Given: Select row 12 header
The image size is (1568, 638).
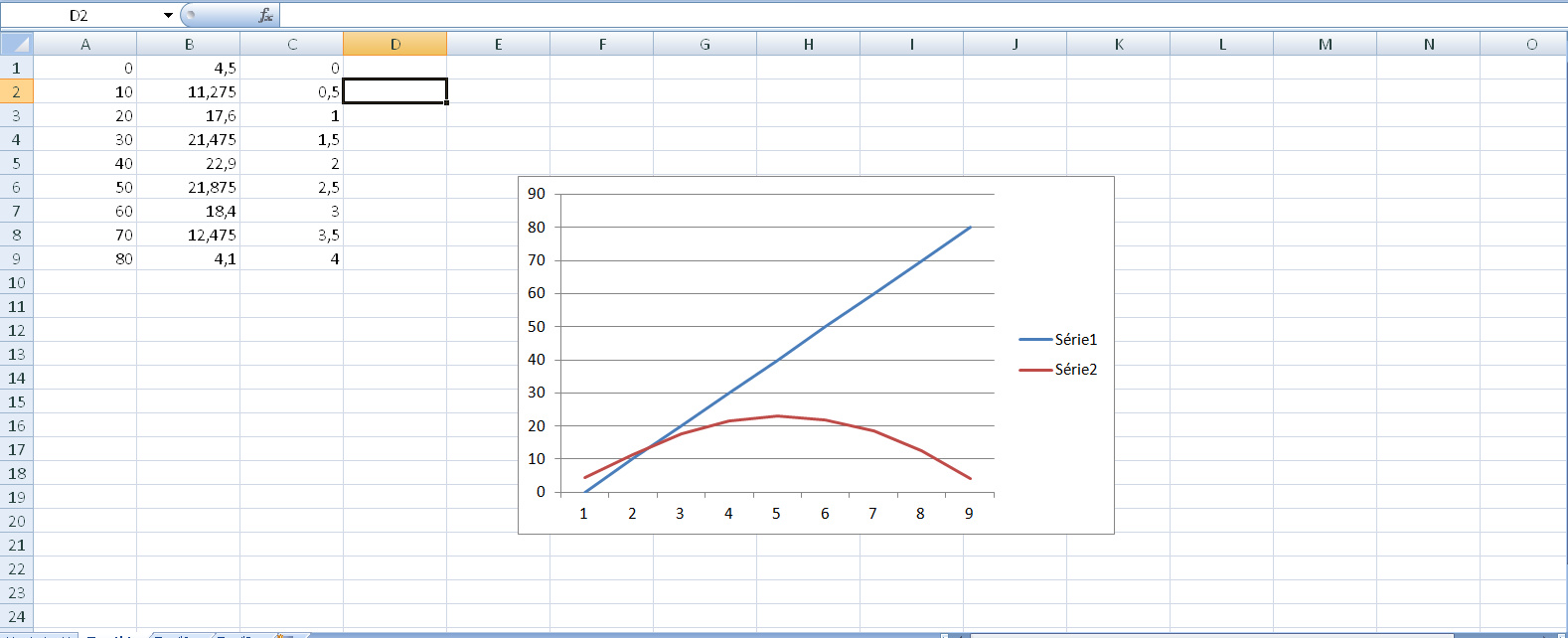Looking at the screenshot, I should click(16, 330).
